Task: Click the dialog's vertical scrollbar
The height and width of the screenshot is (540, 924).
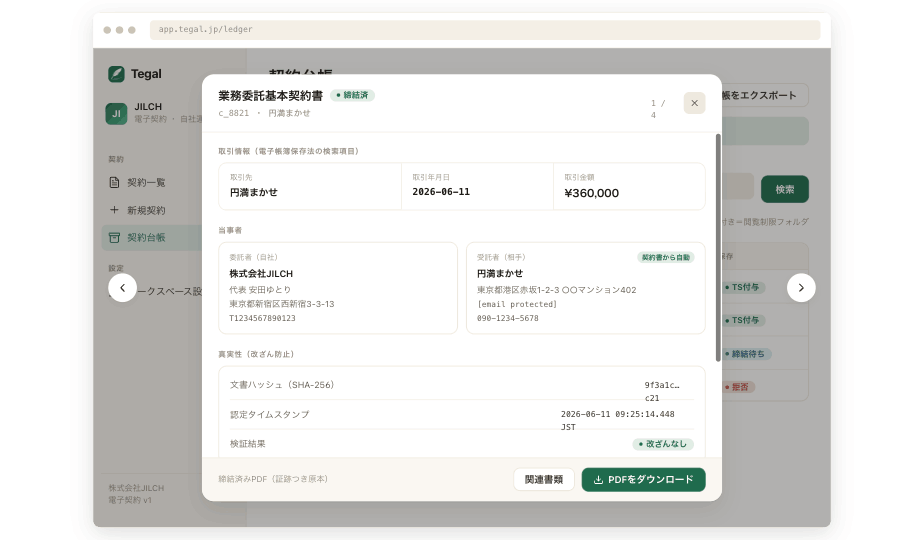Action: point(718,248)
